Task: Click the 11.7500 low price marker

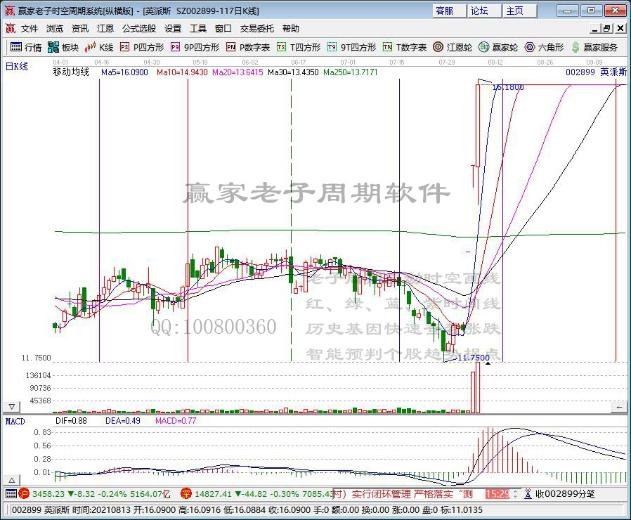Action: point(474,358)
